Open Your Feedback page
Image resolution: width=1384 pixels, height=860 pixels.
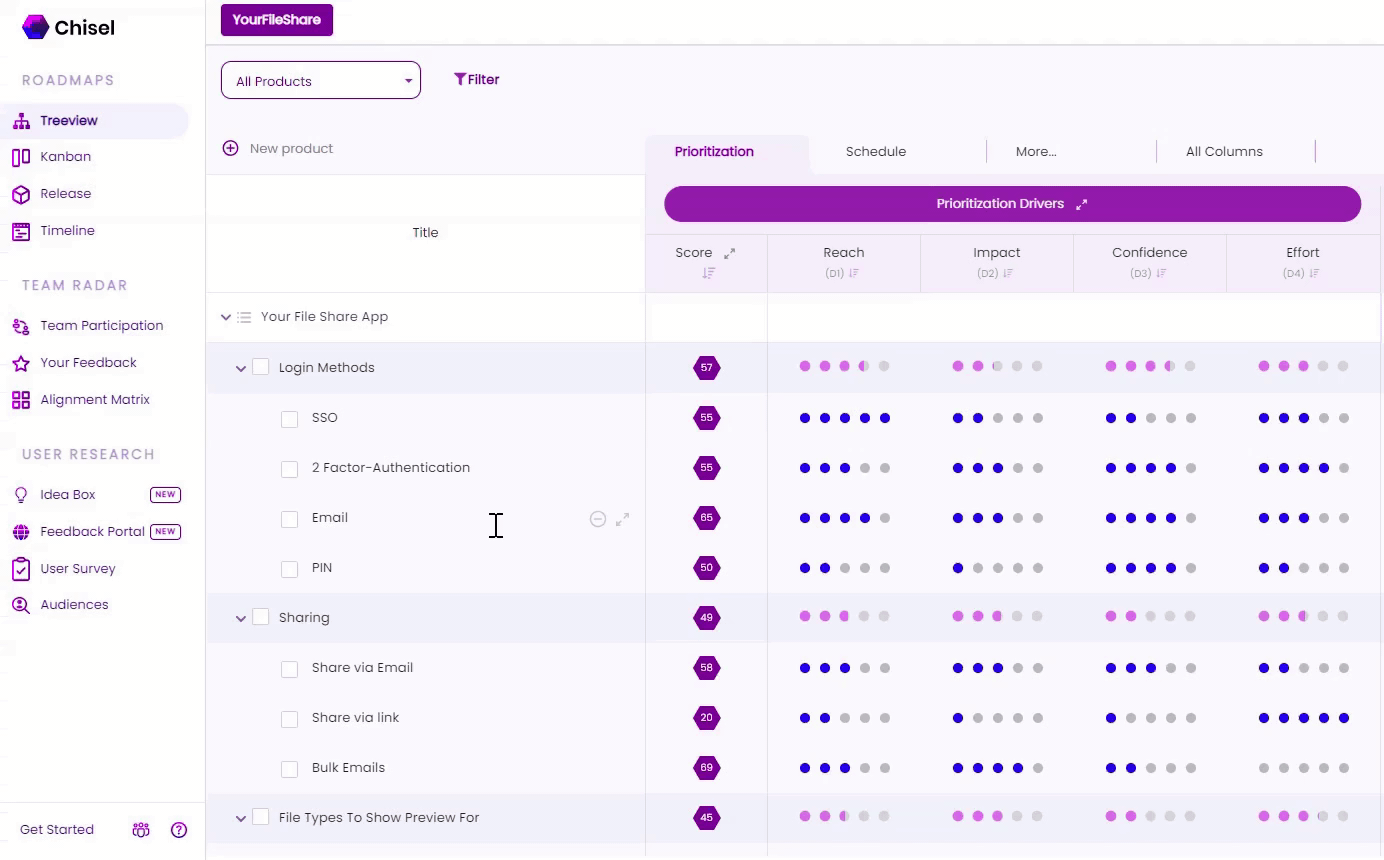point(88,363)
